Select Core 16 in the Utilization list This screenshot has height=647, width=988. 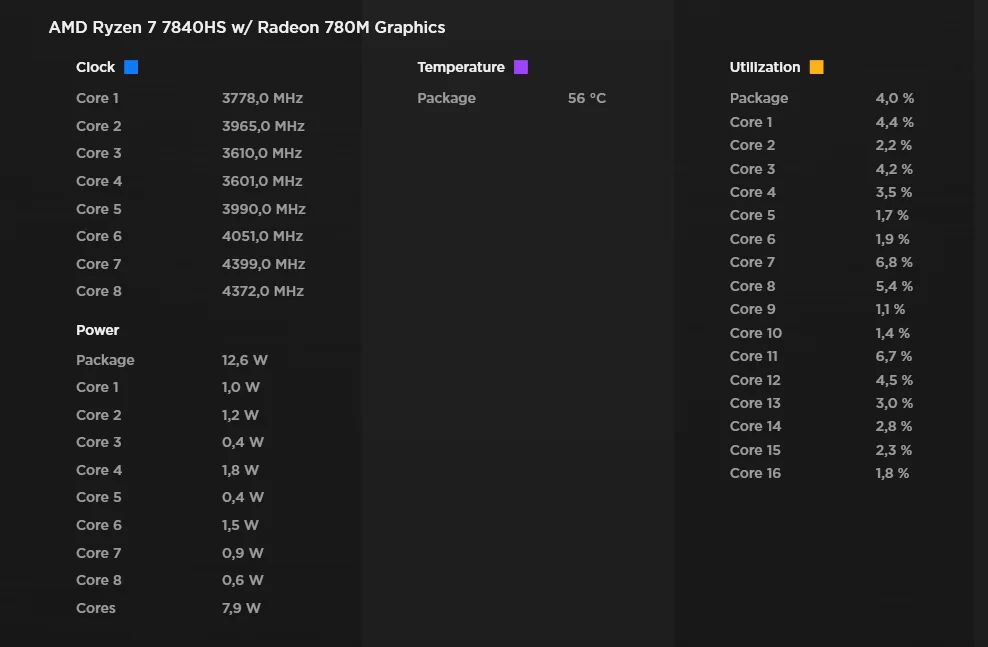tap(755, 473)
